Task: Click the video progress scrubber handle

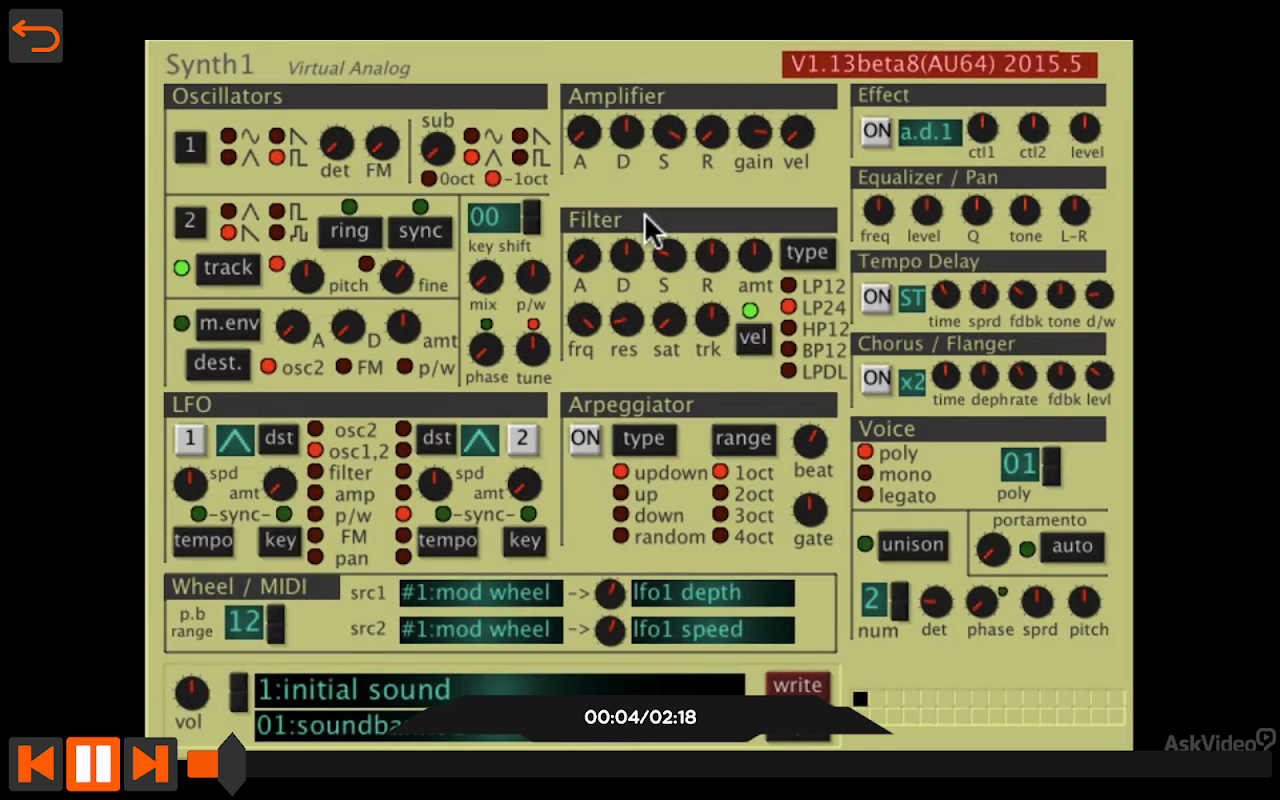Action: (x=231, y=764)
